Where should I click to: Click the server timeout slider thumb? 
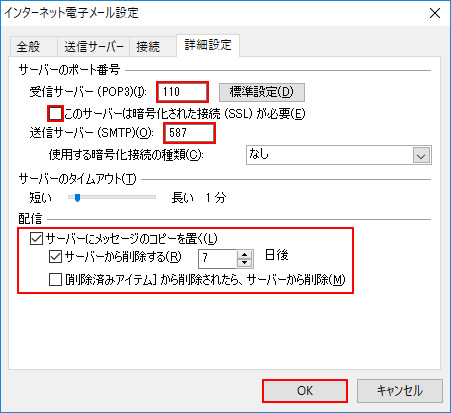[x=77, y=198]
